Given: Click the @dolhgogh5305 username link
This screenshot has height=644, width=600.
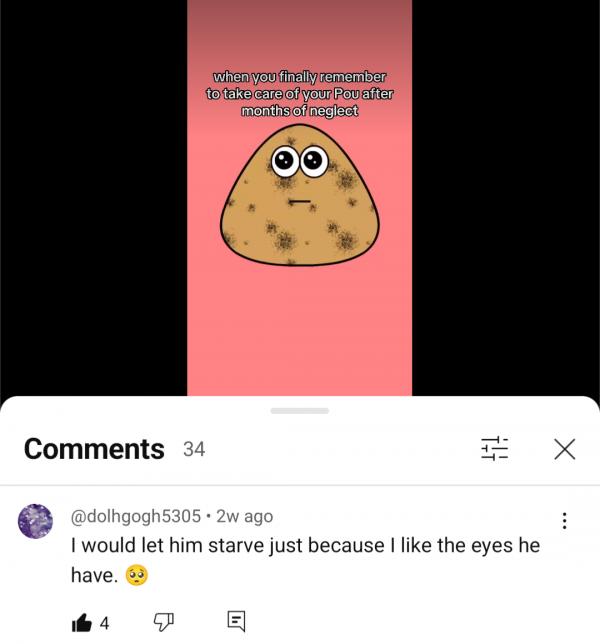Looking at the screenshot, I should click(x=133, y=517).
